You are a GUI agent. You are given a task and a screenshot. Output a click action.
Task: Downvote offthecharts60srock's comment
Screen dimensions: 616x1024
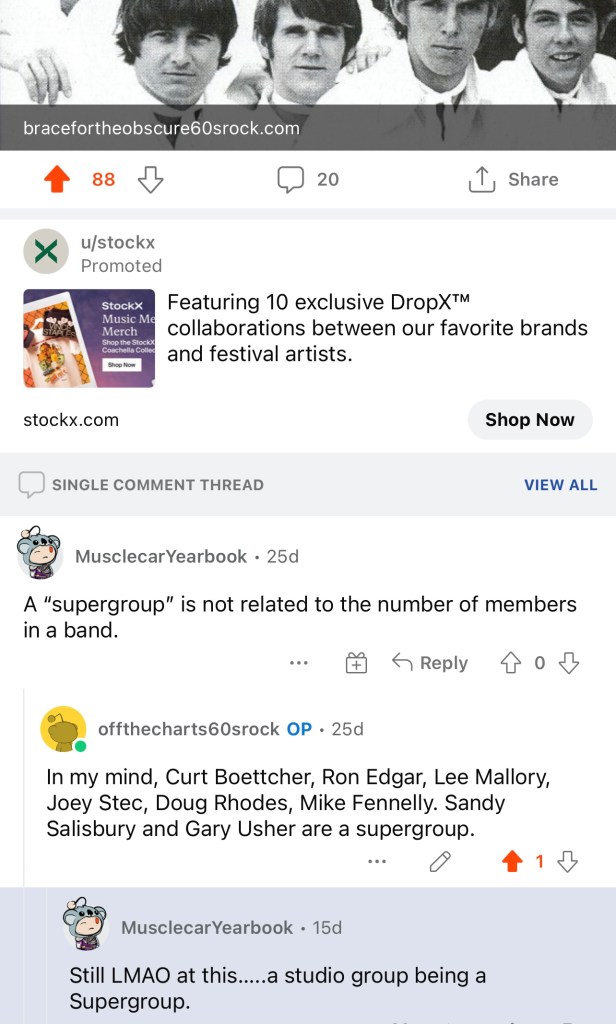tap(568, 862)
